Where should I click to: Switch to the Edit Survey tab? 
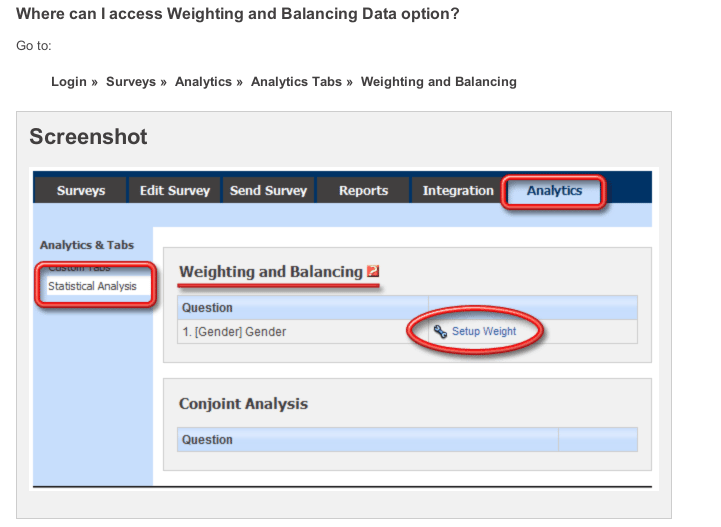tap(175, 190)
